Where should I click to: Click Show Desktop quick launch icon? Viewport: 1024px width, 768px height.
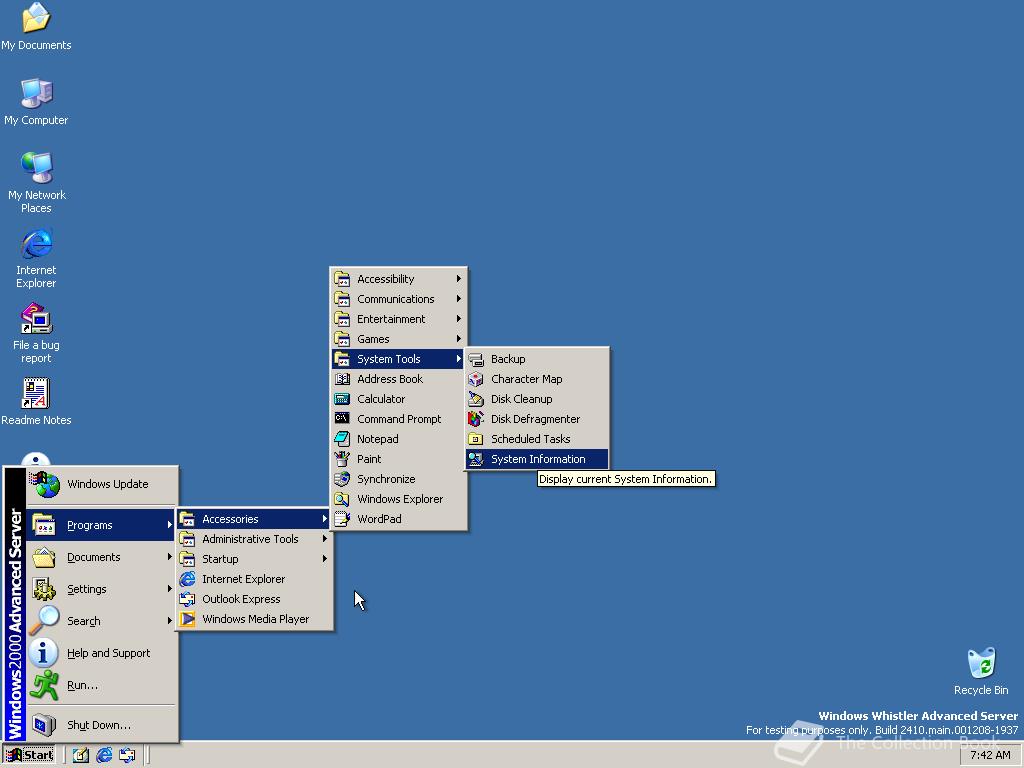(80, 756)
